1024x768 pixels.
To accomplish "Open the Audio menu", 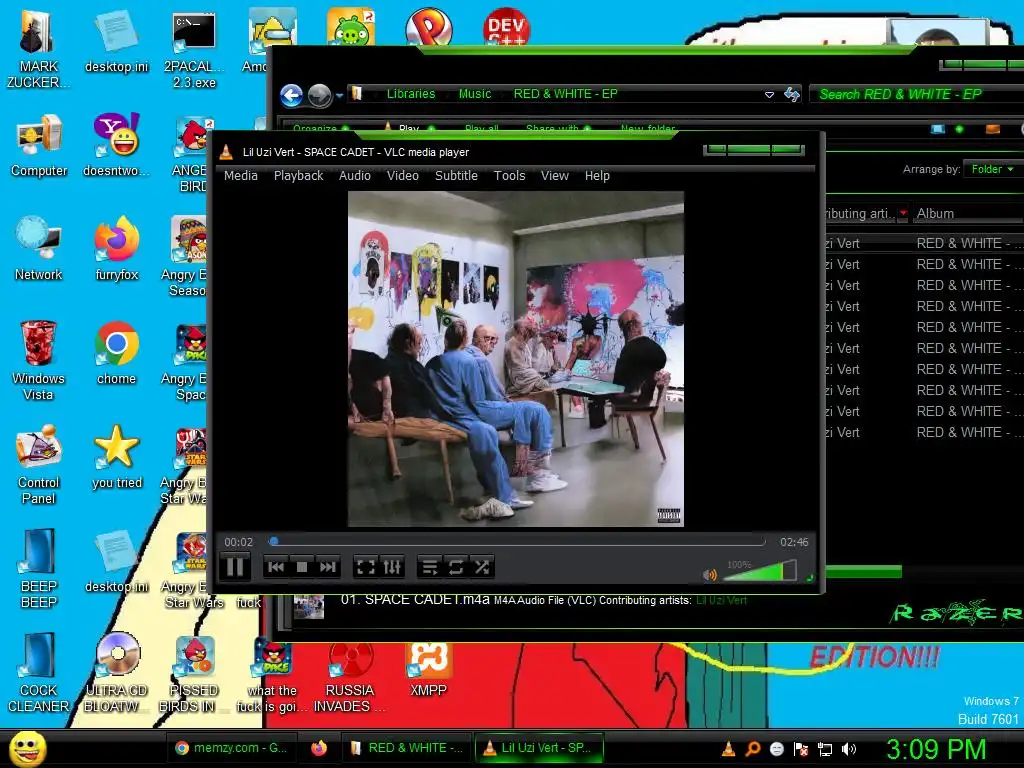I will 355,176.
